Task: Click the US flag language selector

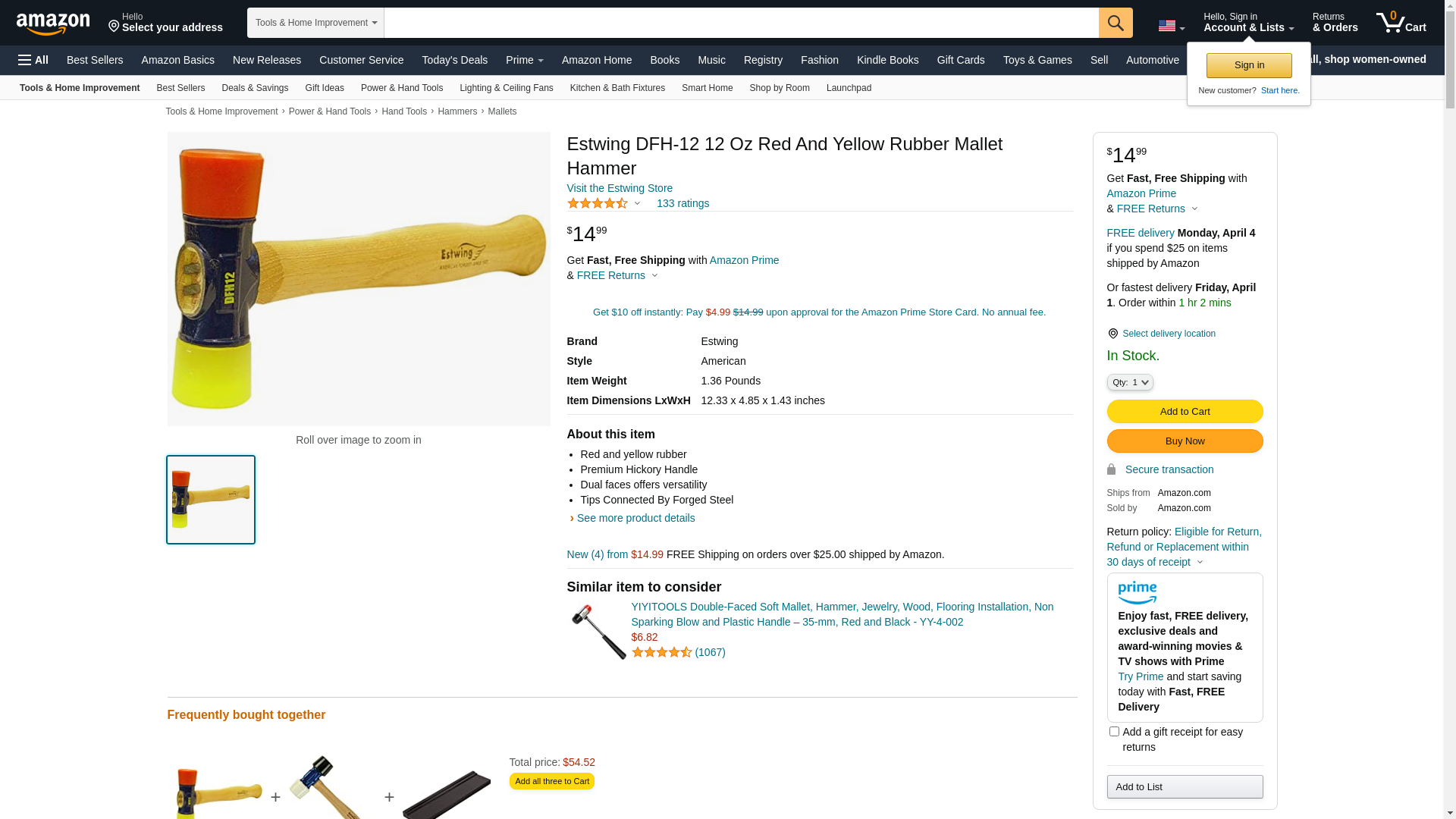Action: (x=1172, y=26)
